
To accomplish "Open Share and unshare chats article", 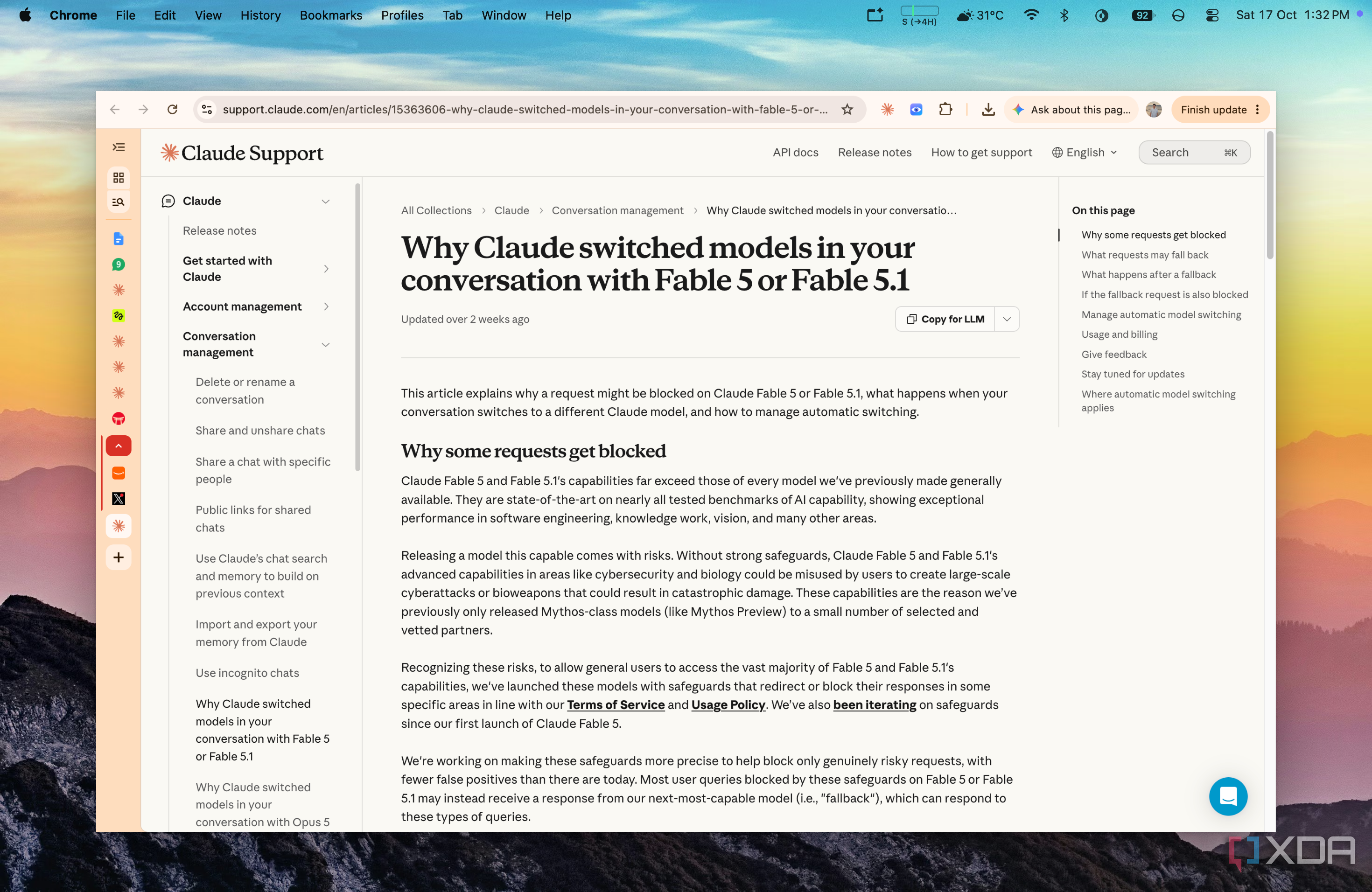I will point(260,431).
